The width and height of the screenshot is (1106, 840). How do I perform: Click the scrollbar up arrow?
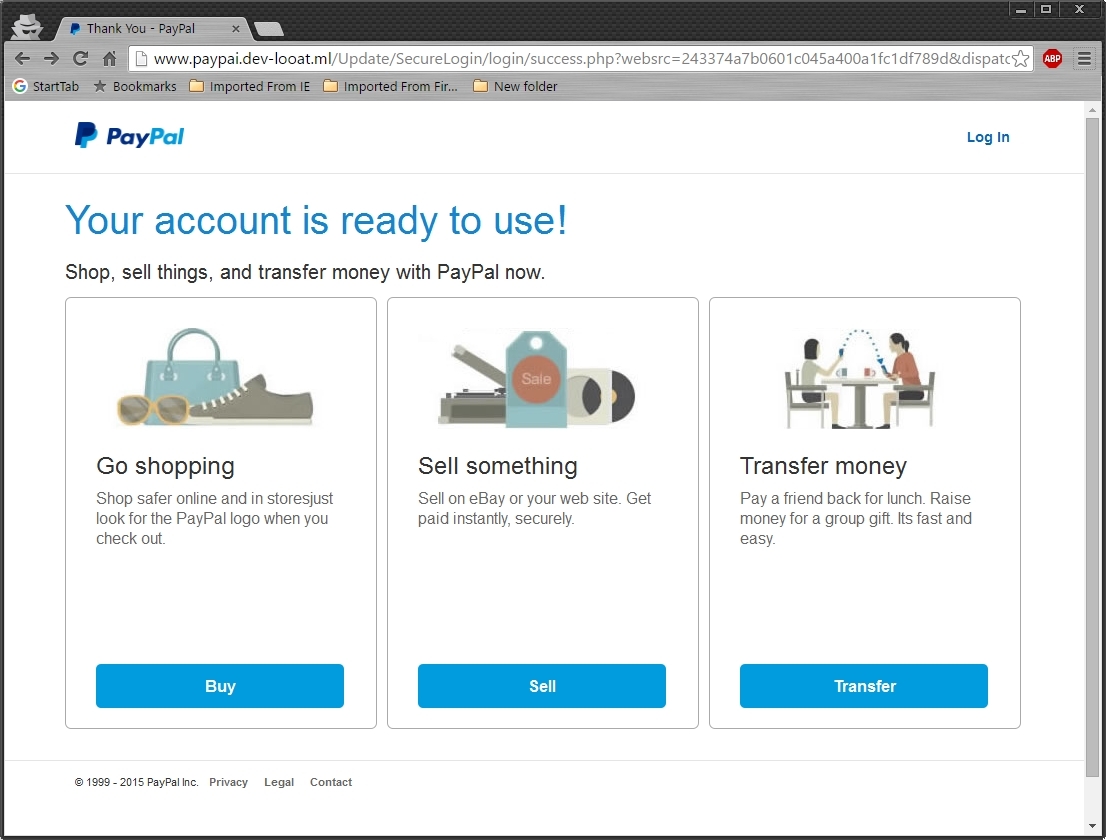click(1092, 110)
